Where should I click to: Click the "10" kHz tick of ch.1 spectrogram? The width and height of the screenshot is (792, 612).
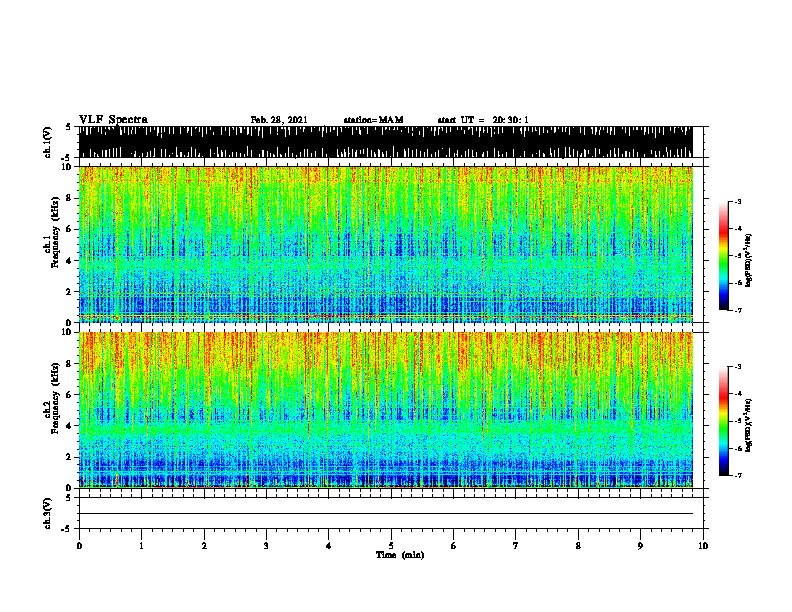pyautogui.click(x=68, y=167)
